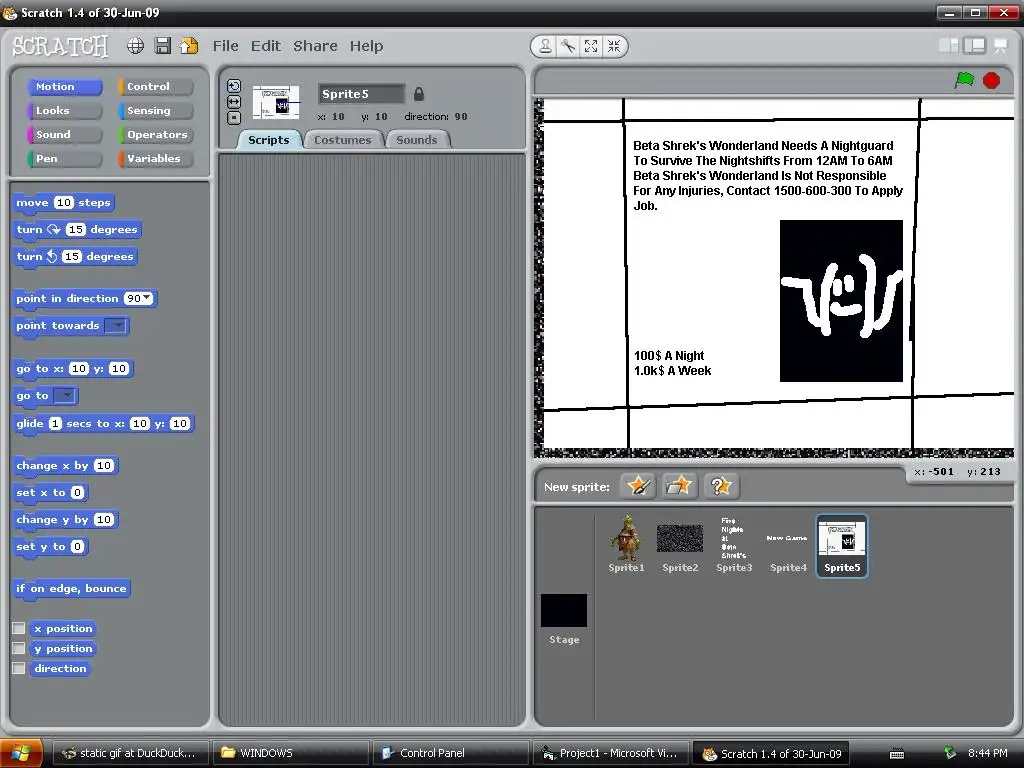The height and width of the screenshot is (768, 1024).
Task: Open the Edit menu
Action: point(266,46)
